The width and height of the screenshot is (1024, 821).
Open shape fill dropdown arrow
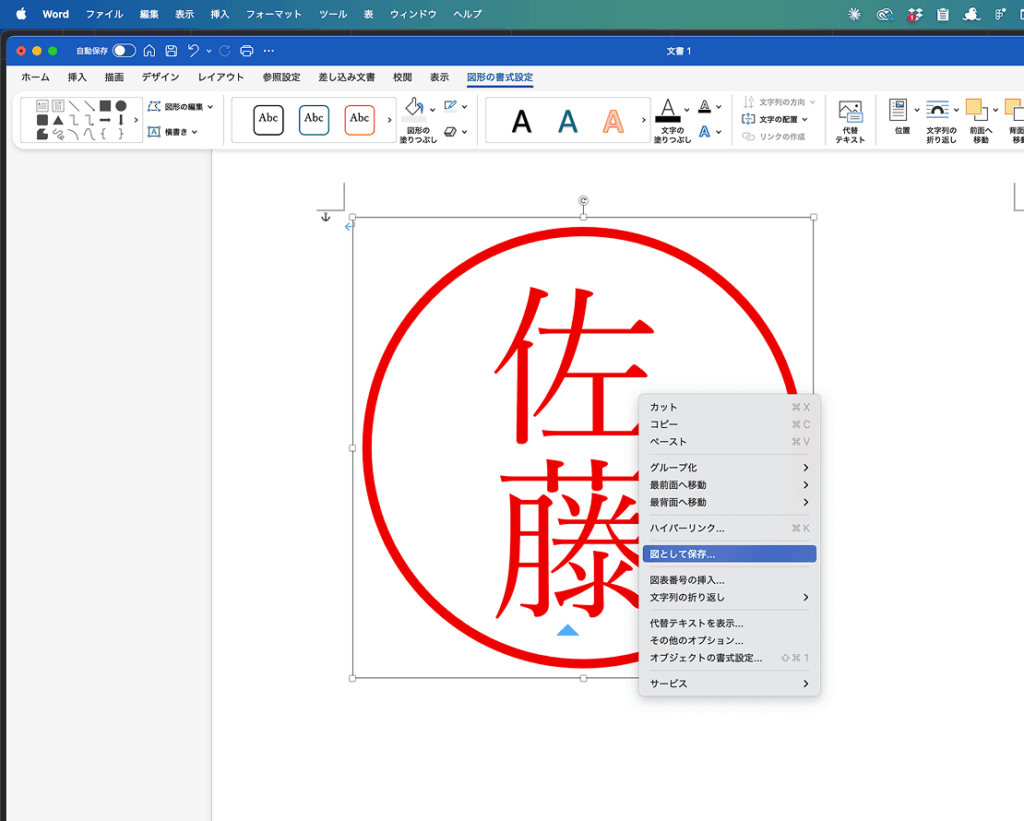point(432,110)
